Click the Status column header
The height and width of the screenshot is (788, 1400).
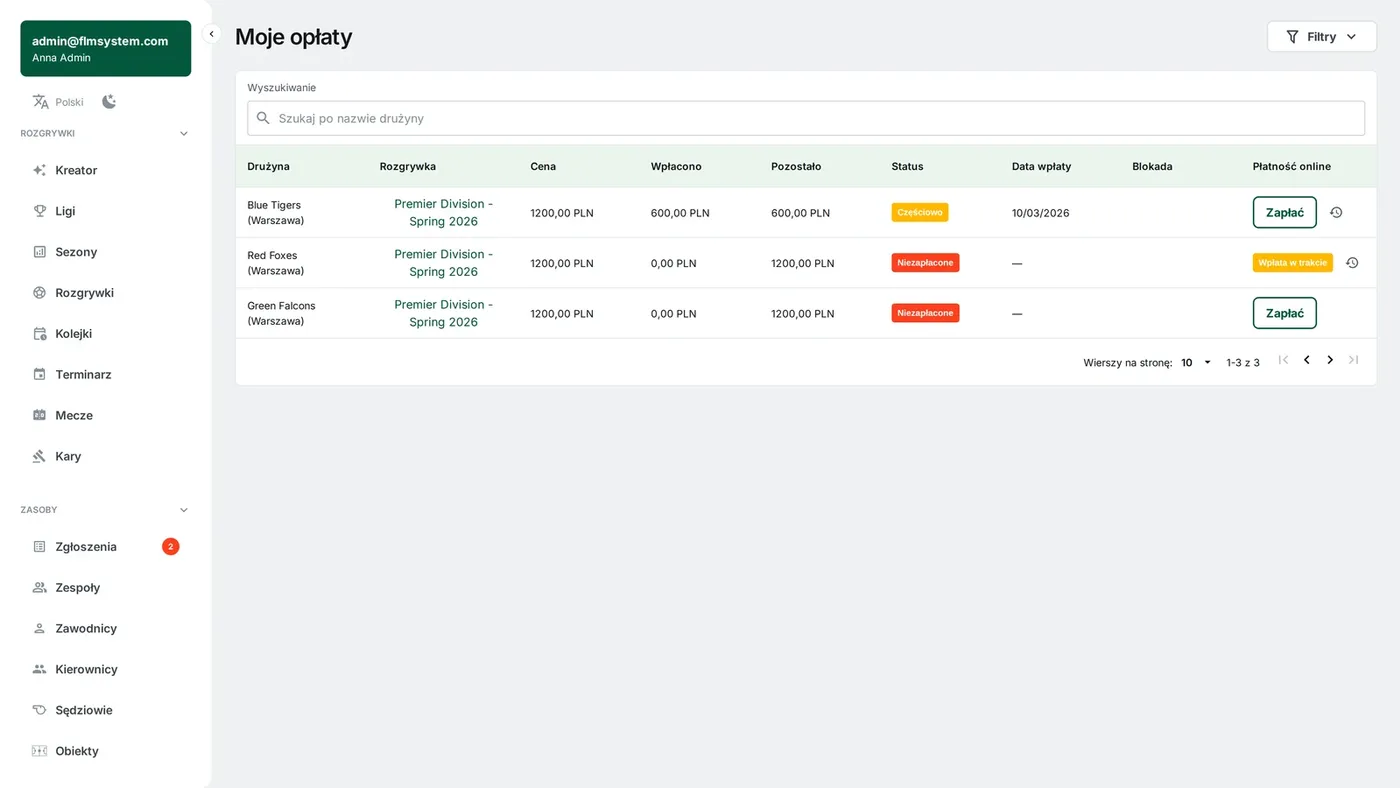pyautogui.click(x=908, y=167)
